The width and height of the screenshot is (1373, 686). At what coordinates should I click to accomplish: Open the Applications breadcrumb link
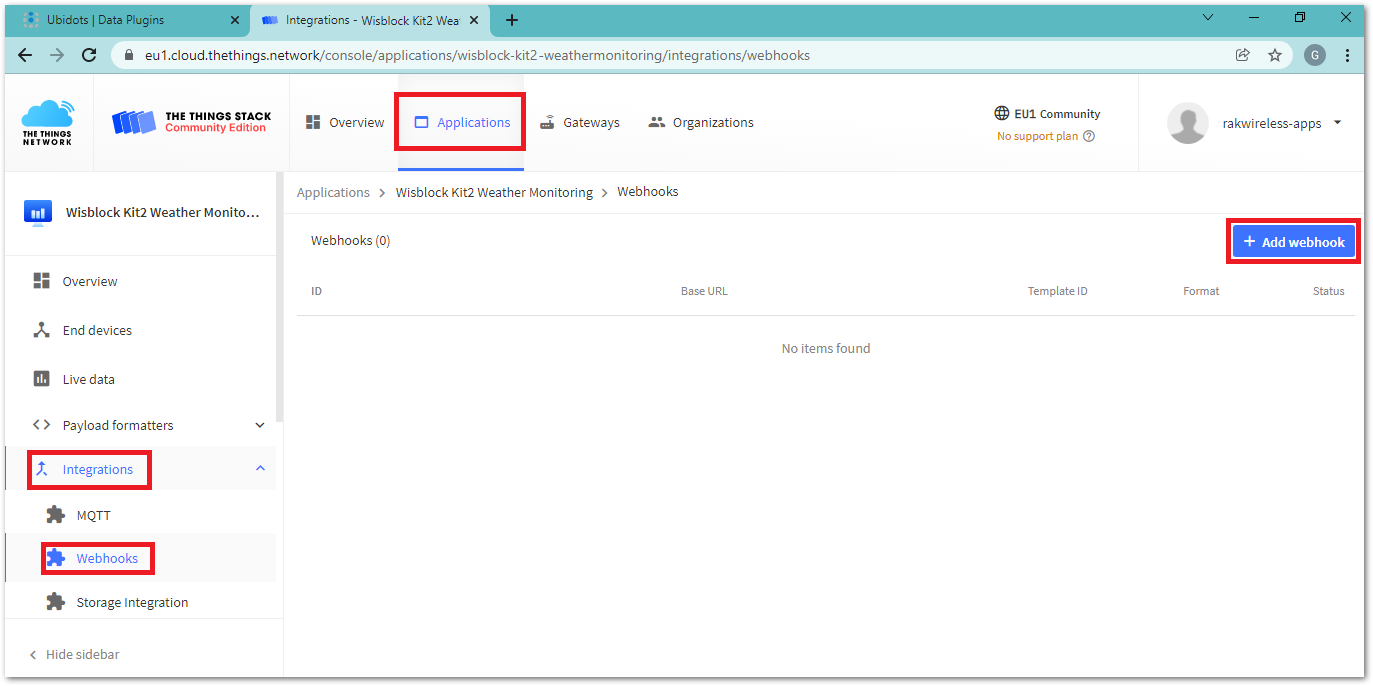(333, 192)
